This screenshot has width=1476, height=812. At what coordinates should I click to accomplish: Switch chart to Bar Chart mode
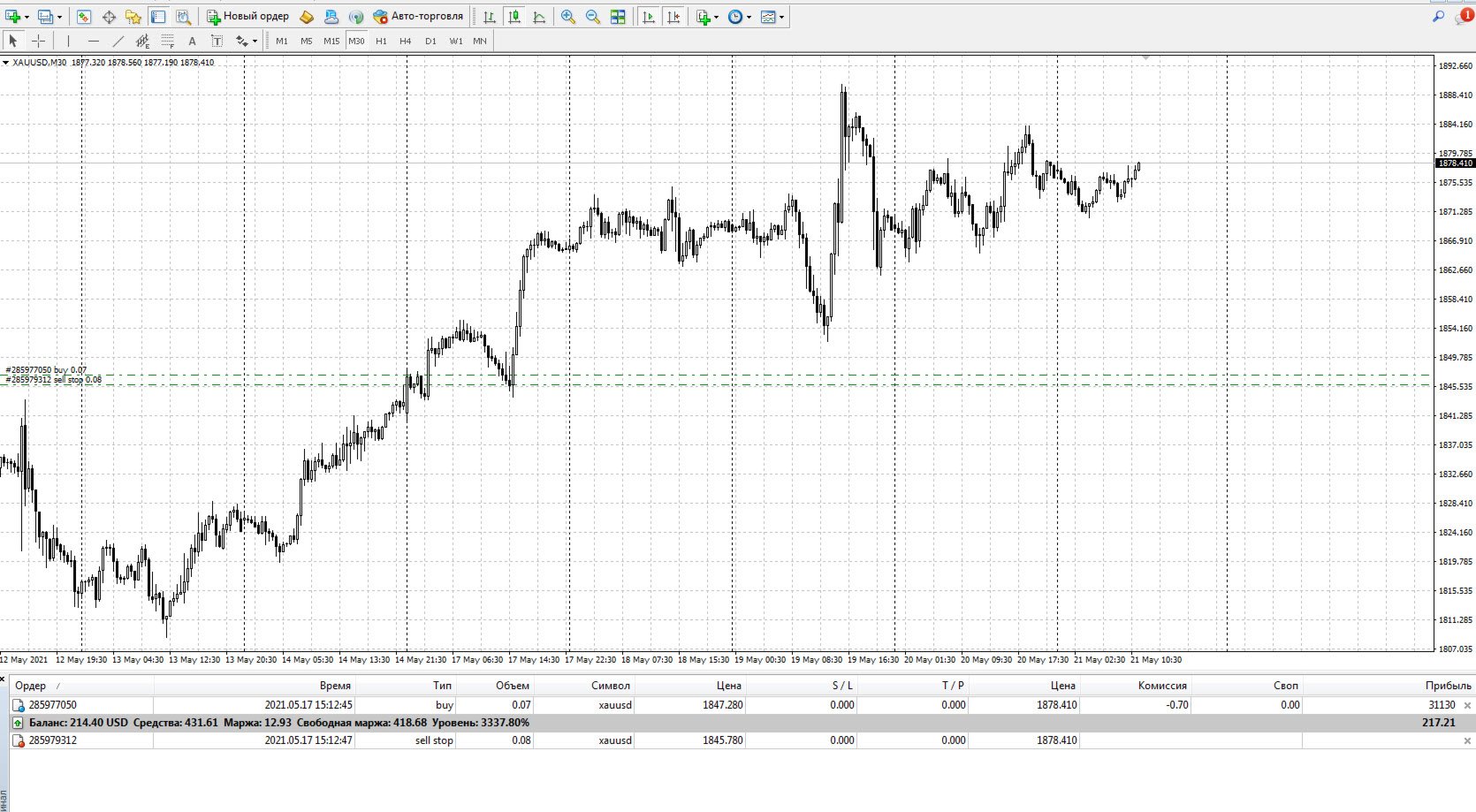pyautogui.click(x=489, y=17)
